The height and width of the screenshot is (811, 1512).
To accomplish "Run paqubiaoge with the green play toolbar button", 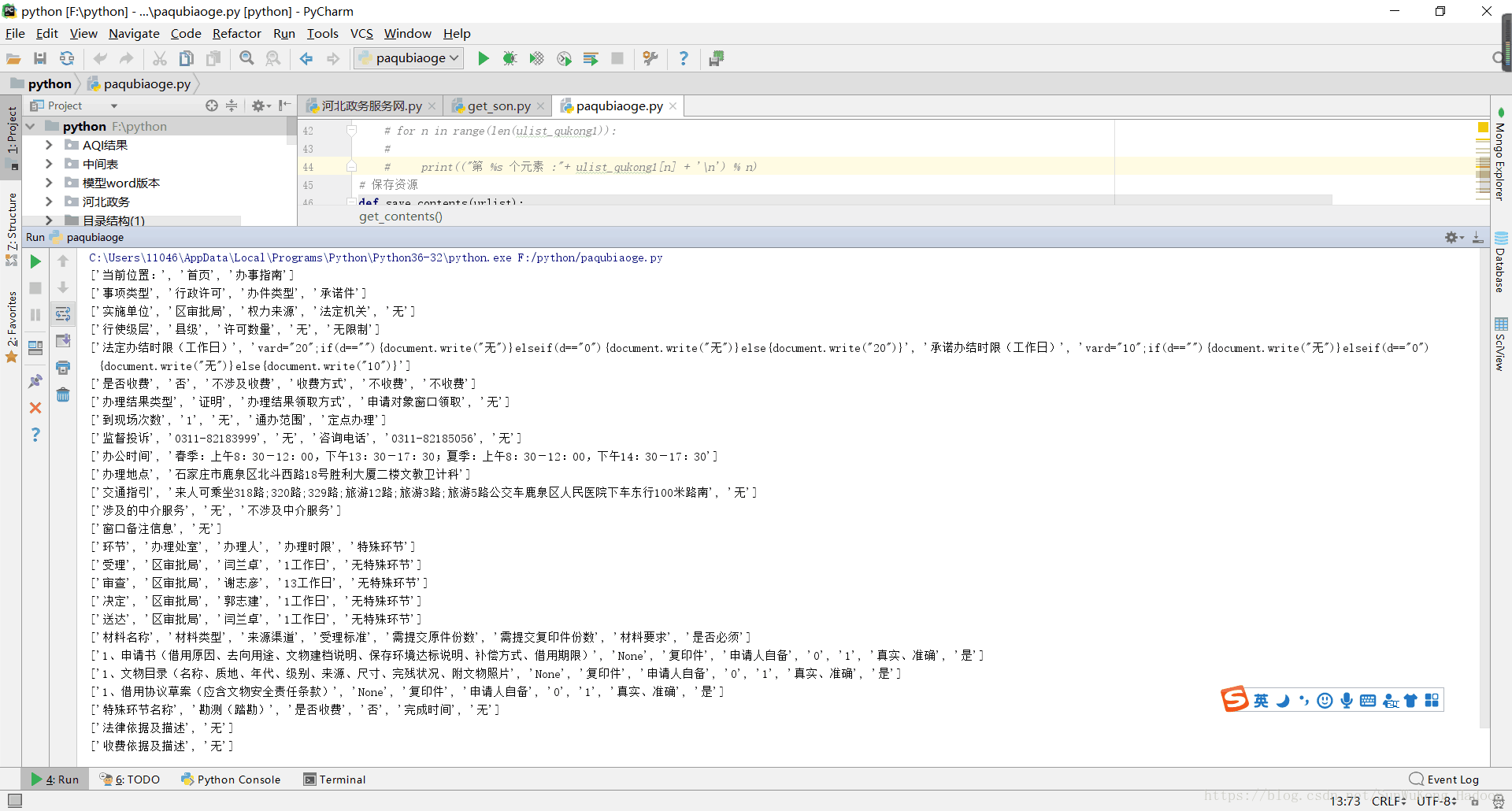I will (484, 58).
